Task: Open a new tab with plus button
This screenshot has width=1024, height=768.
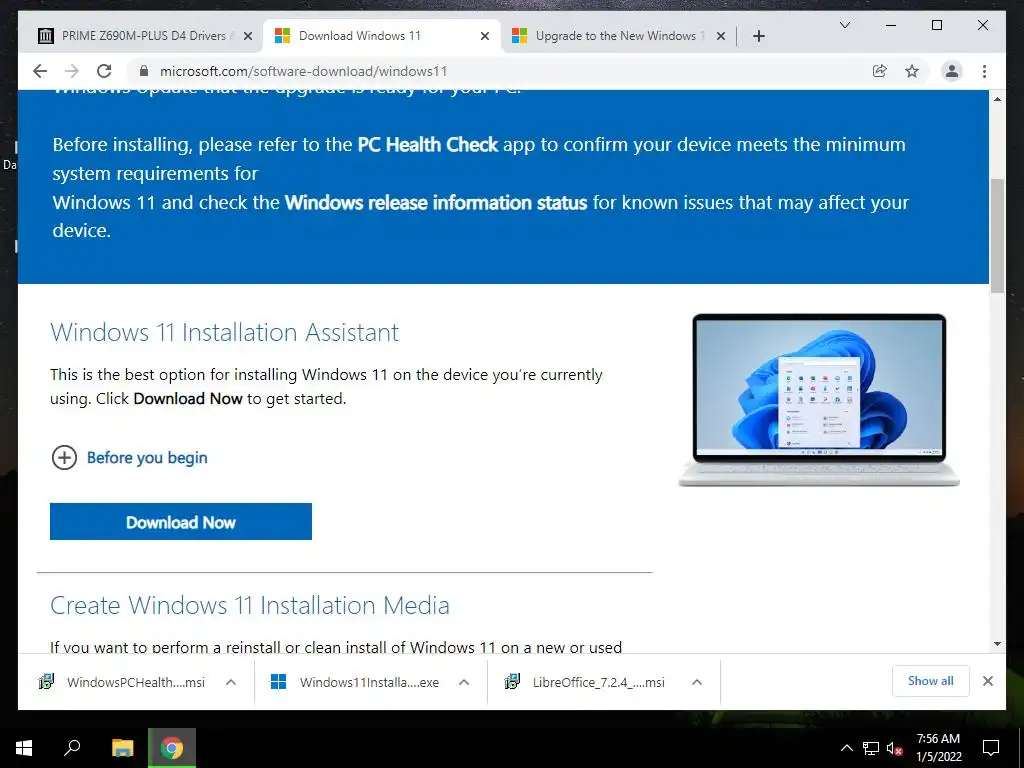Action: tap(759, 36)
